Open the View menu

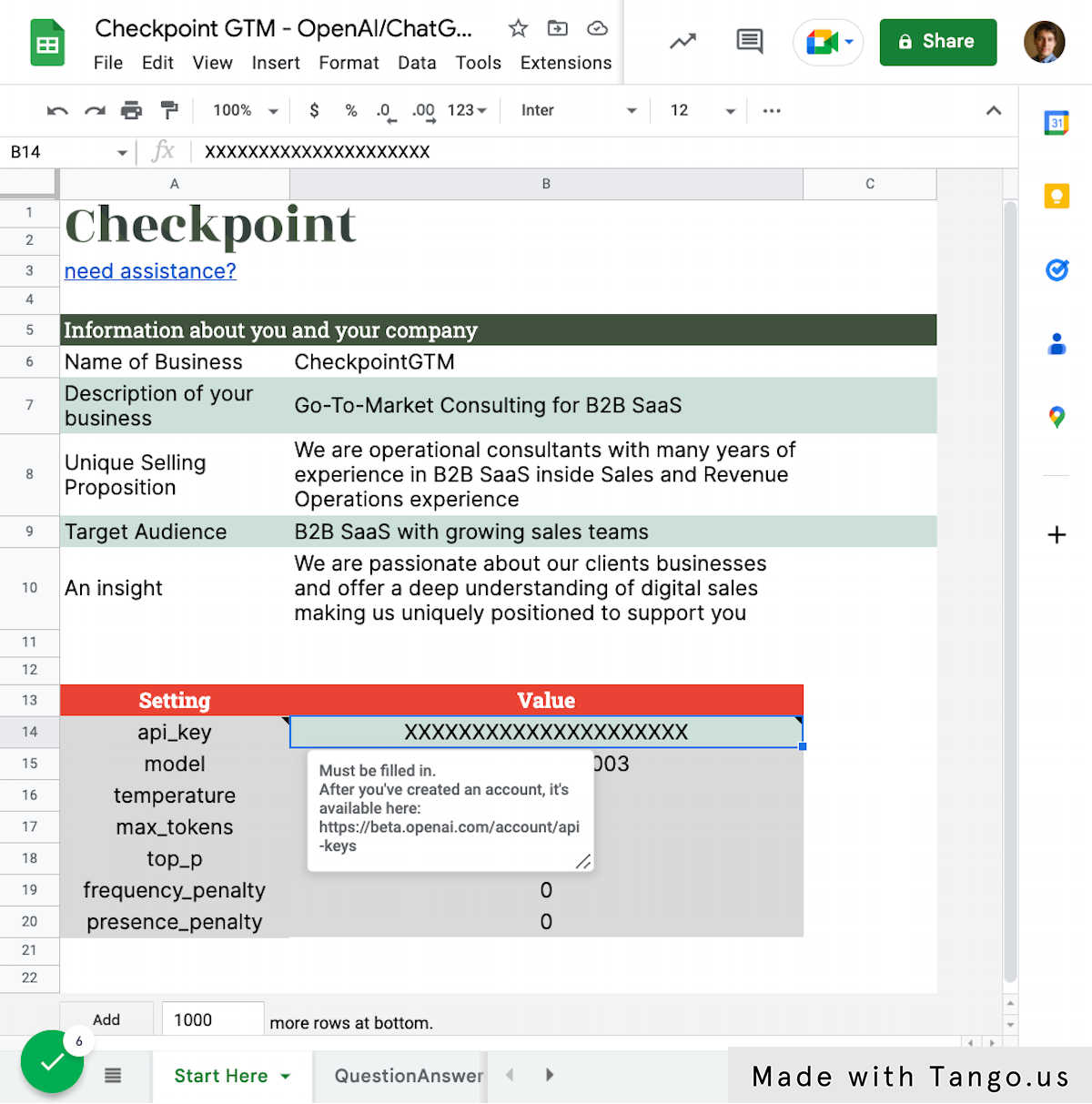[212, 63]
